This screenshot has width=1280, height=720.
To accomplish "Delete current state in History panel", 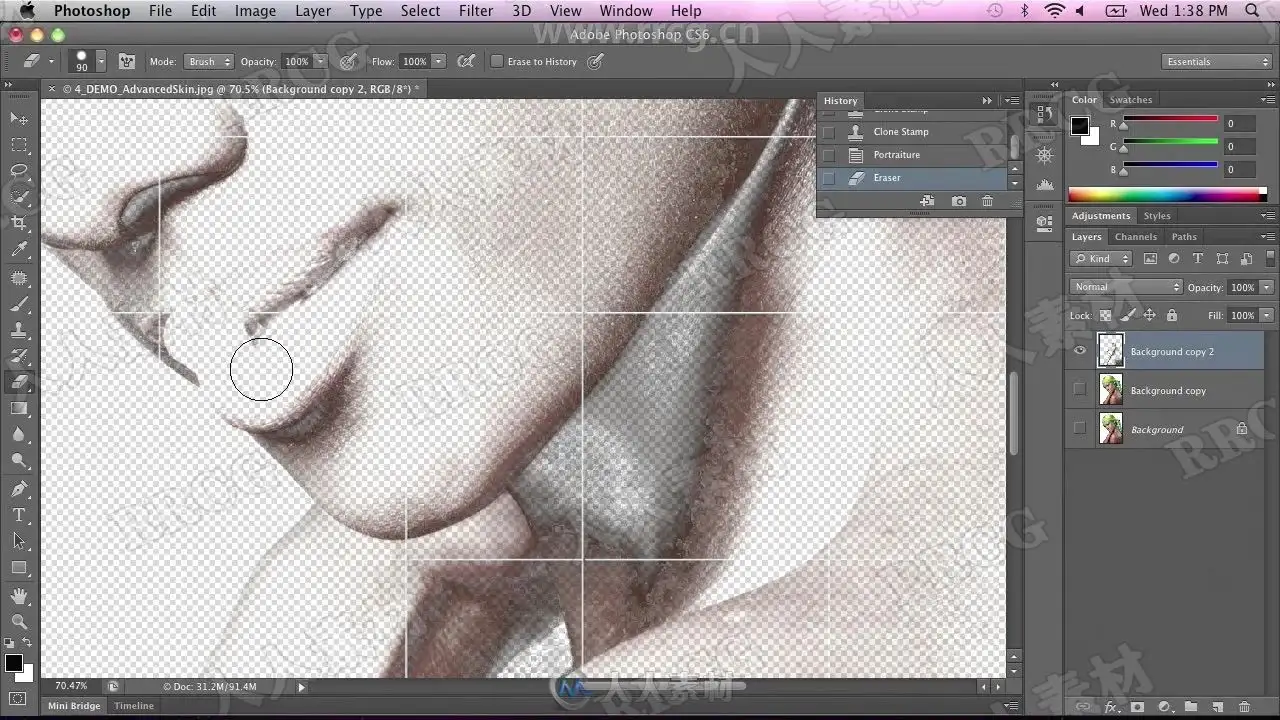I will click(987, 201).
